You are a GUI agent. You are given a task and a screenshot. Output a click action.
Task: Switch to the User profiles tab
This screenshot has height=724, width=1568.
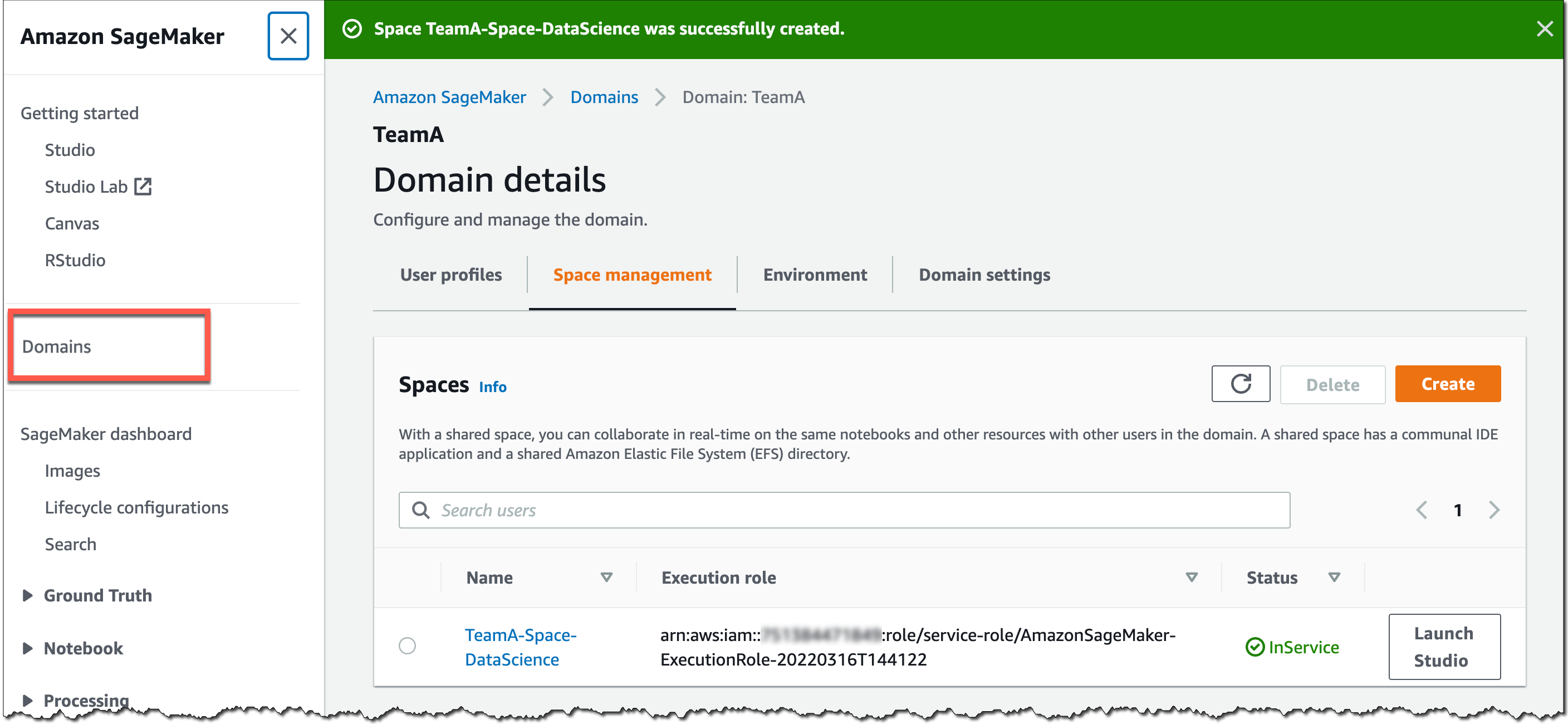tap(450, 275)
